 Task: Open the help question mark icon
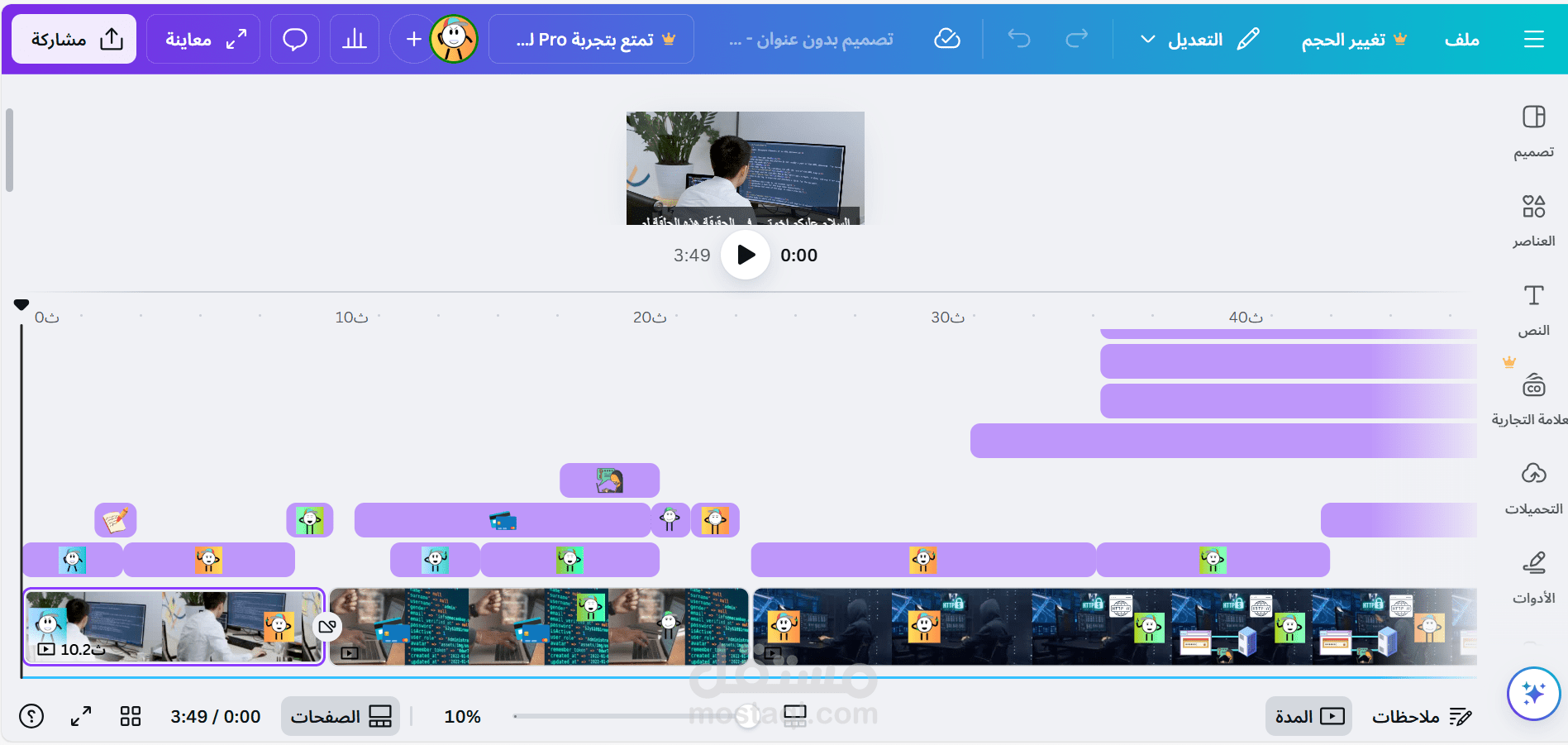[31, 716]
